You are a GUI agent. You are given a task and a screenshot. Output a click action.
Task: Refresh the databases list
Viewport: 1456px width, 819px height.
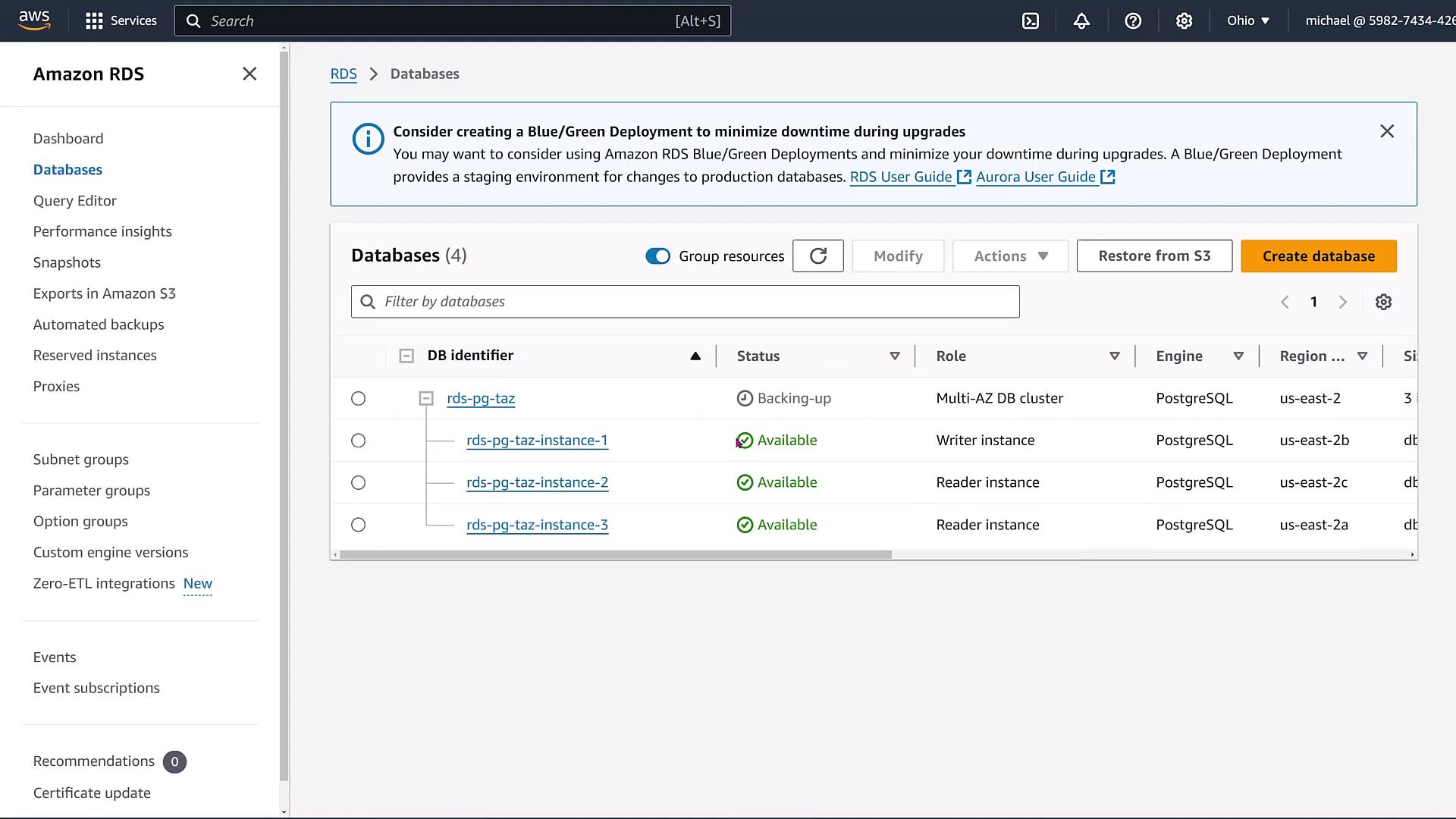pos(817,256)
